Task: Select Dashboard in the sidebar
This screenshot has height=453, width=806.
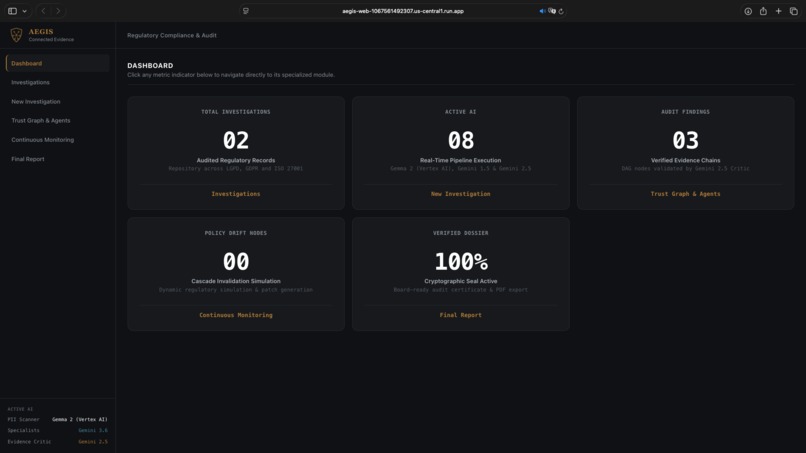Action: pyautogui.click(x=58, y=63)
